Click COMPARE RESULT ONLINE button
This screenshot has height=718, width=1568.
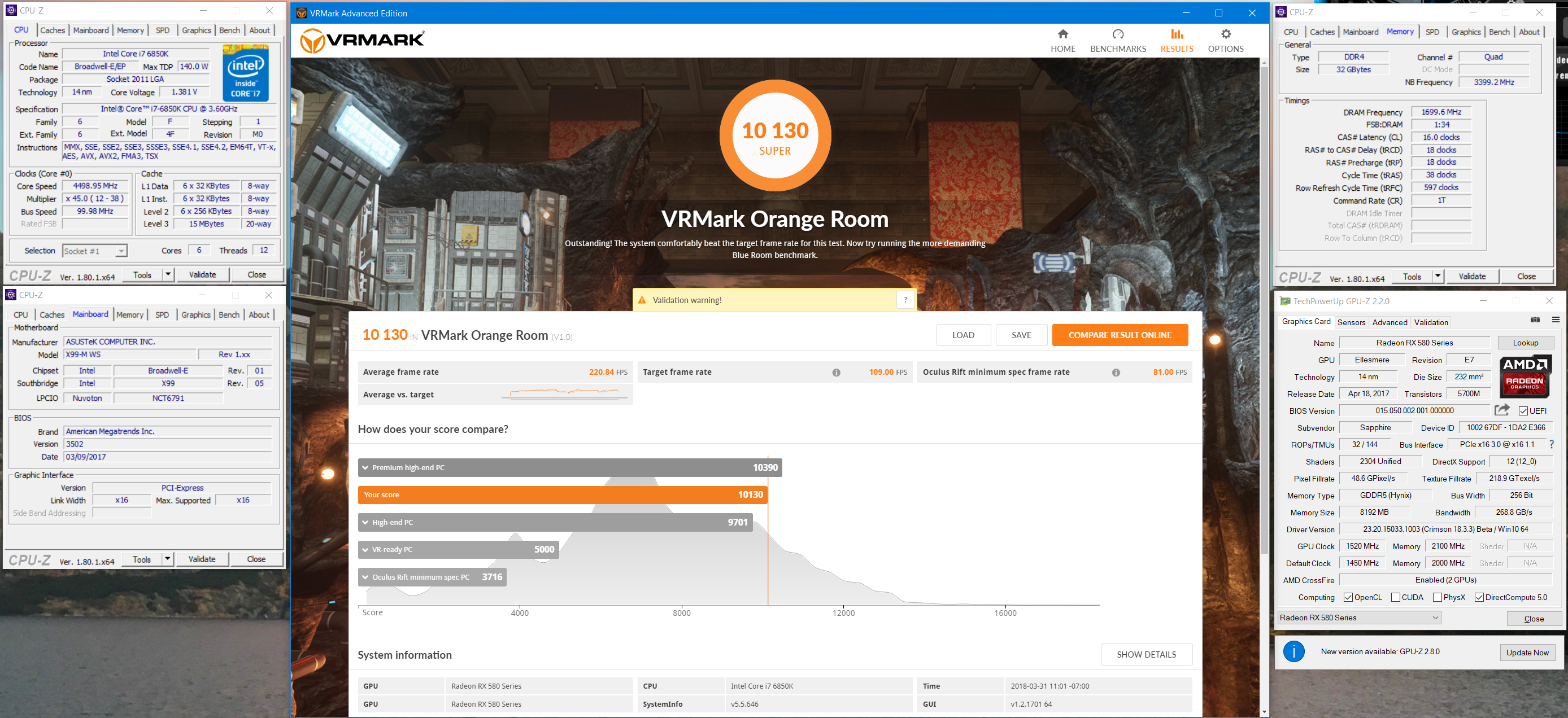point(1120,335)
